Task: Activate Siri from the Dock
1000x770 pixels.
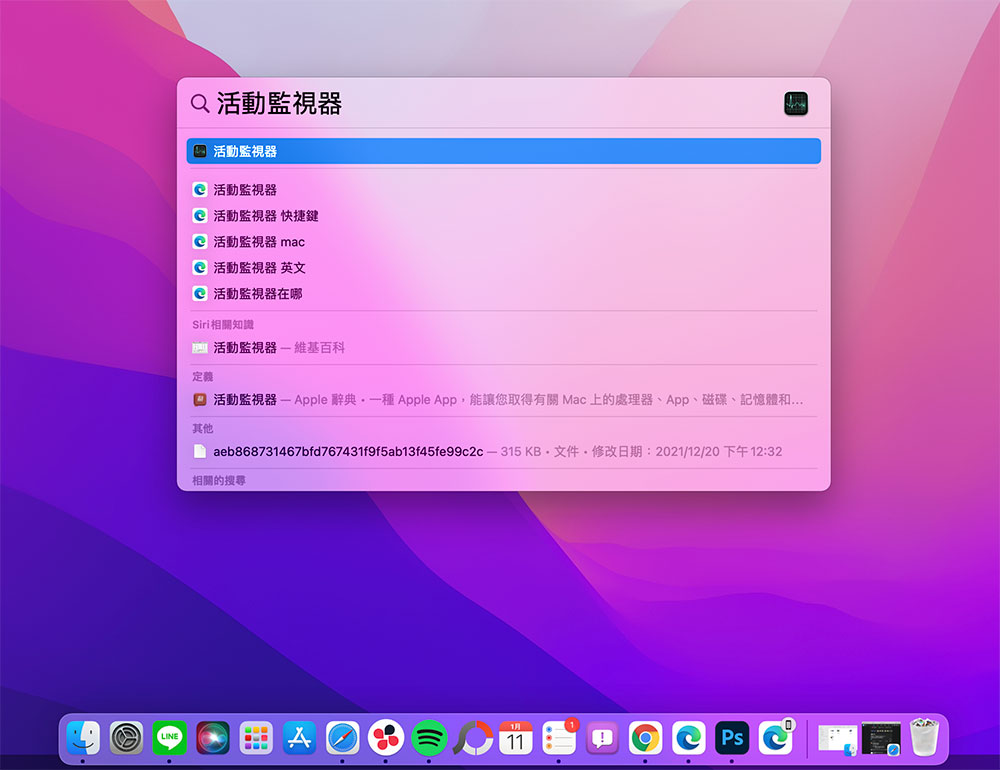Action: [213, 738]
